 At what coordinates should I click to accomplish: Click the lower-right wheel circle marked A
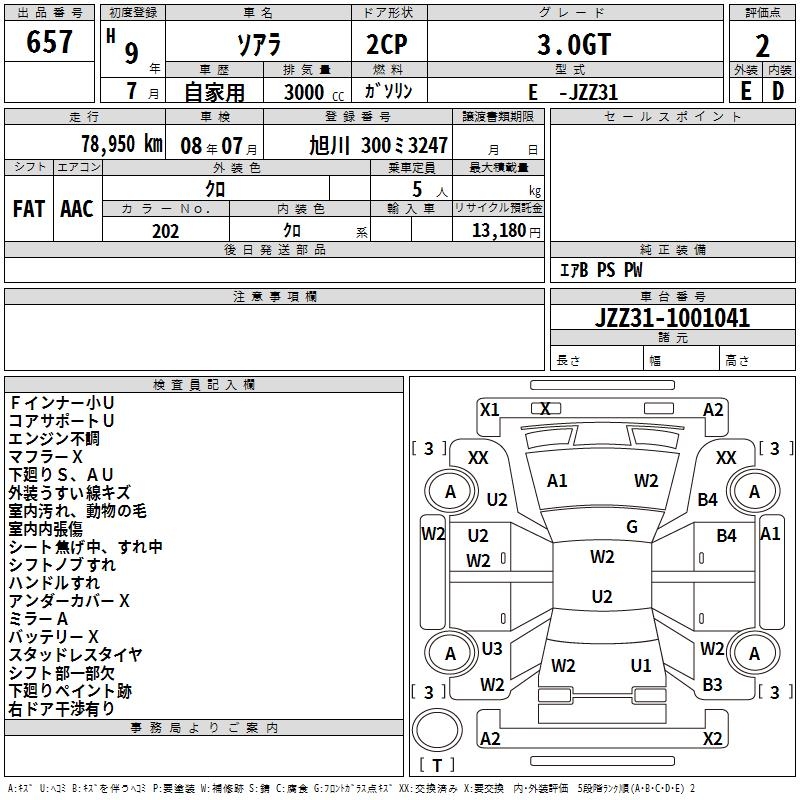coord(754,654)
